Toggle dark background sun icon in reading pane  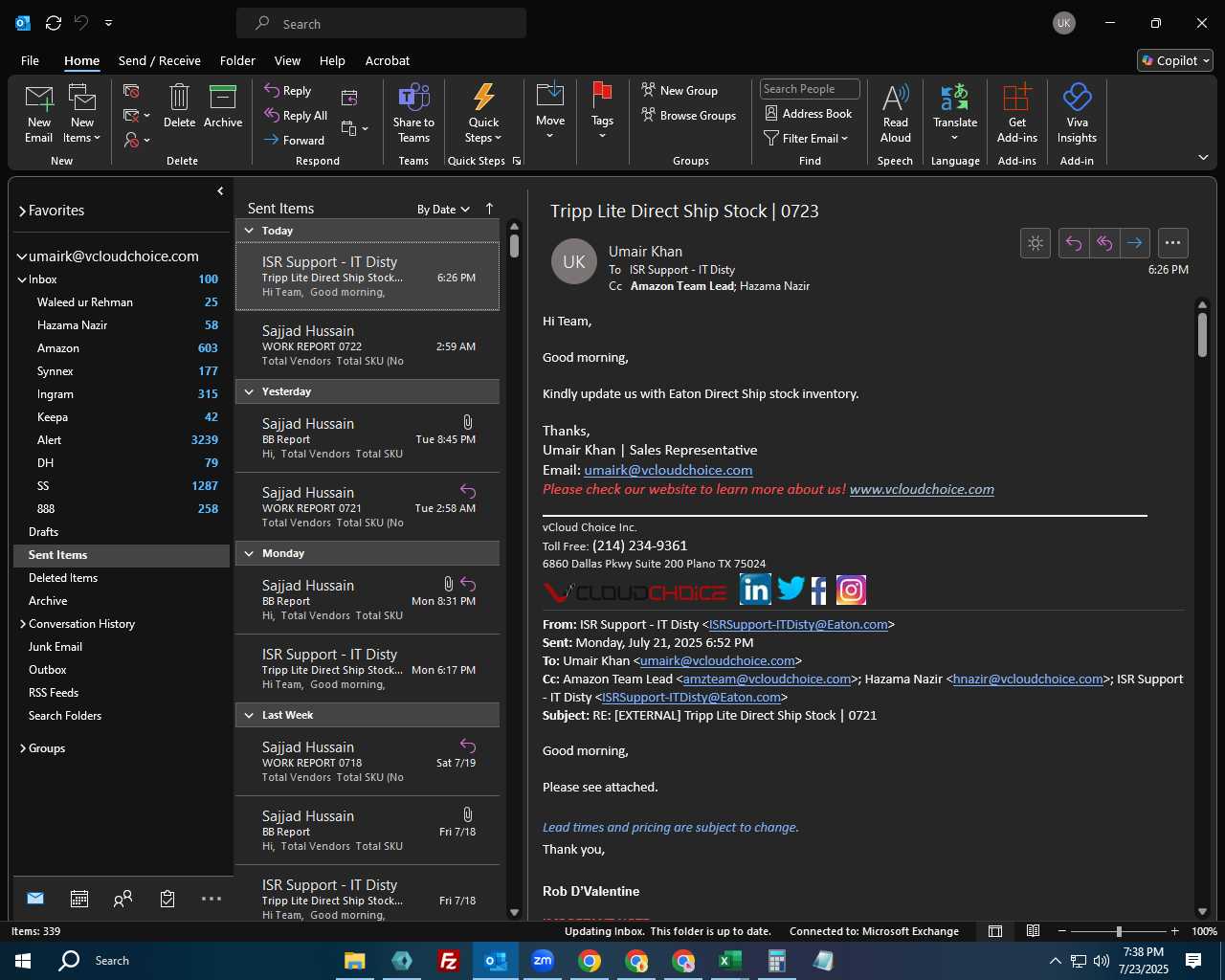click(1036, 243)
